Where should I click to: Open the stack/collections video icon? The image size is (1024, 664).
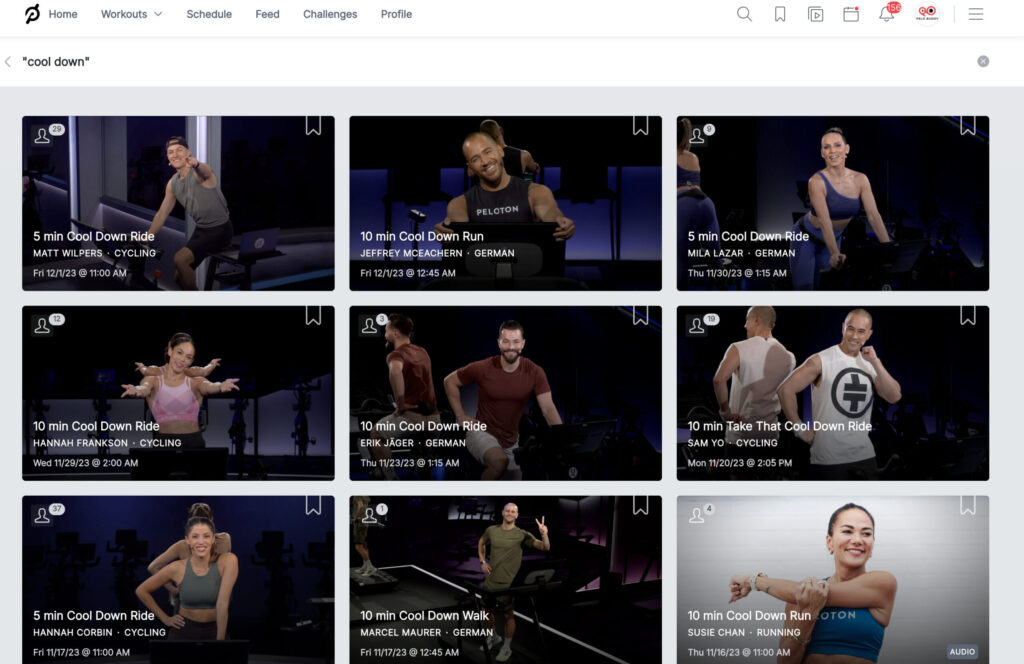(815, 14)
